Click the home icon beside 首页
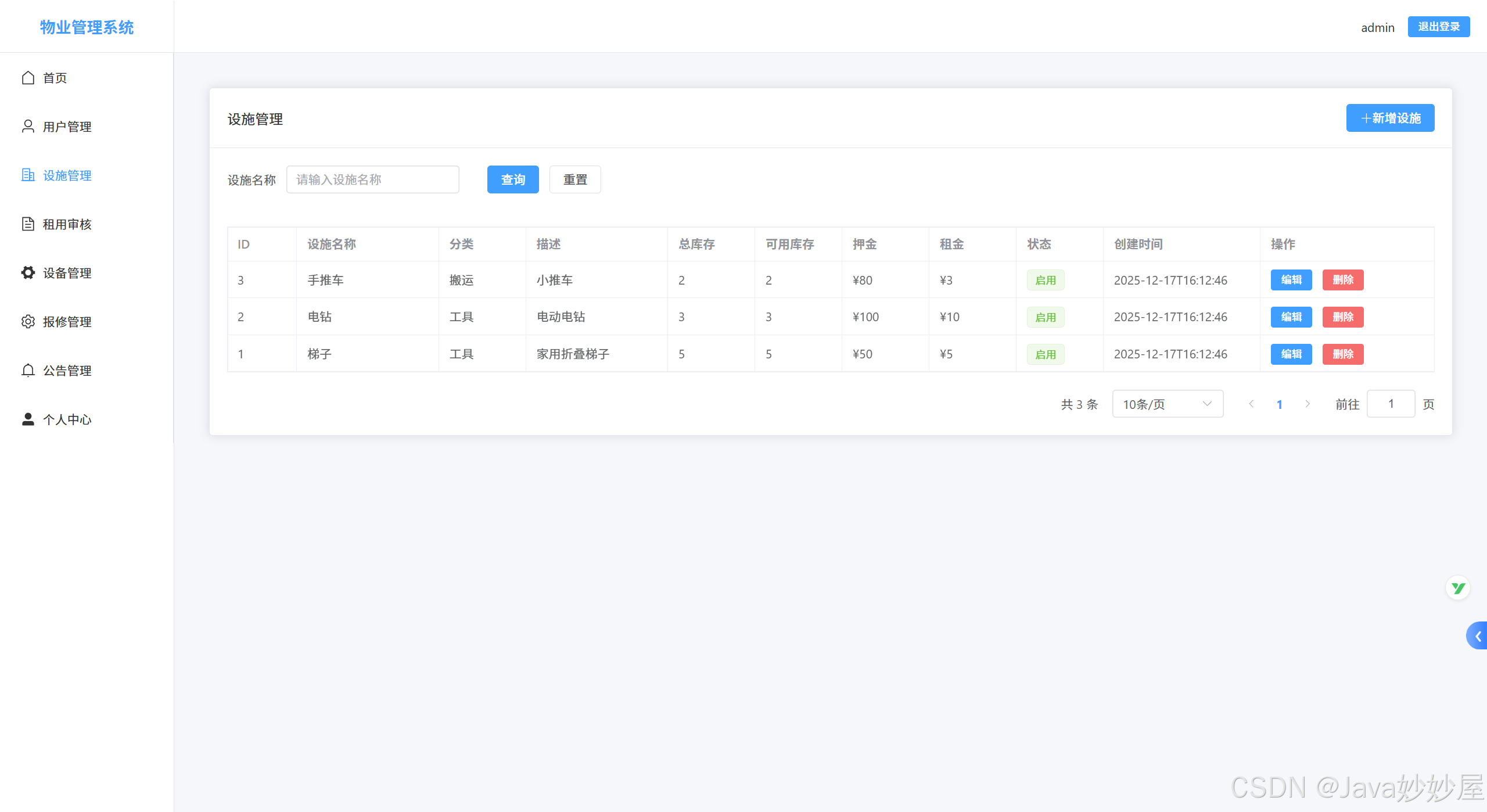This screenshot has height=812, width=1487. pos(28,78)
